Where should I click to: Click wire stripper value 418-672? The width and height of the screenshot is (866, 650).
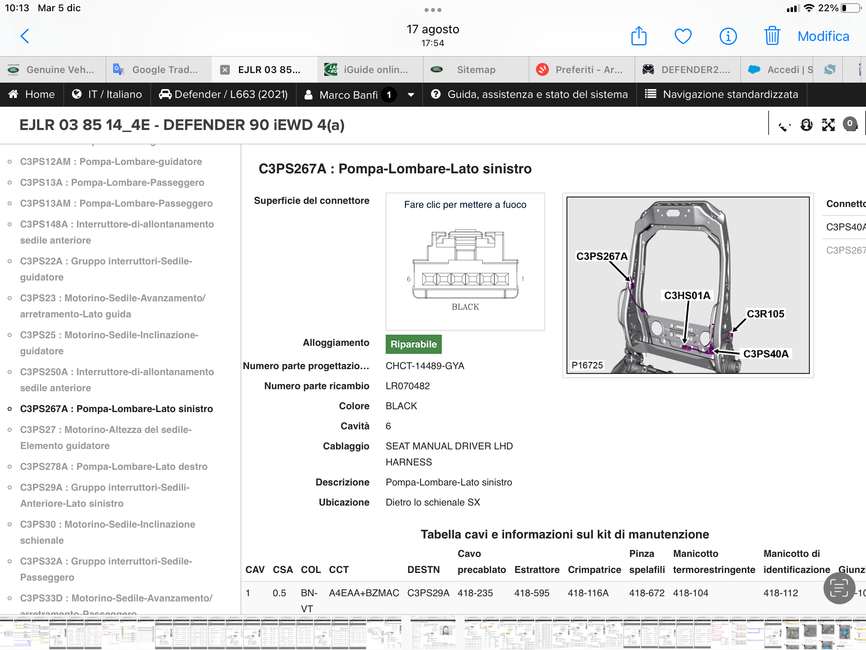pyautogui.click(x=647, y=593)
